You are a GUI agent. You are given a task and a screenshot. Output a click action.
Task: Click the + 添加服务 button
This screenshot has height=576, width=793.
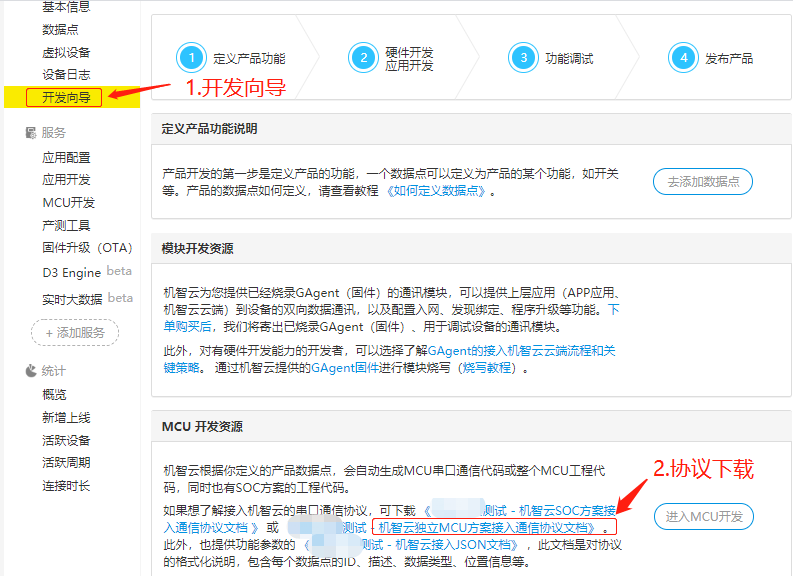coord(75,333)
